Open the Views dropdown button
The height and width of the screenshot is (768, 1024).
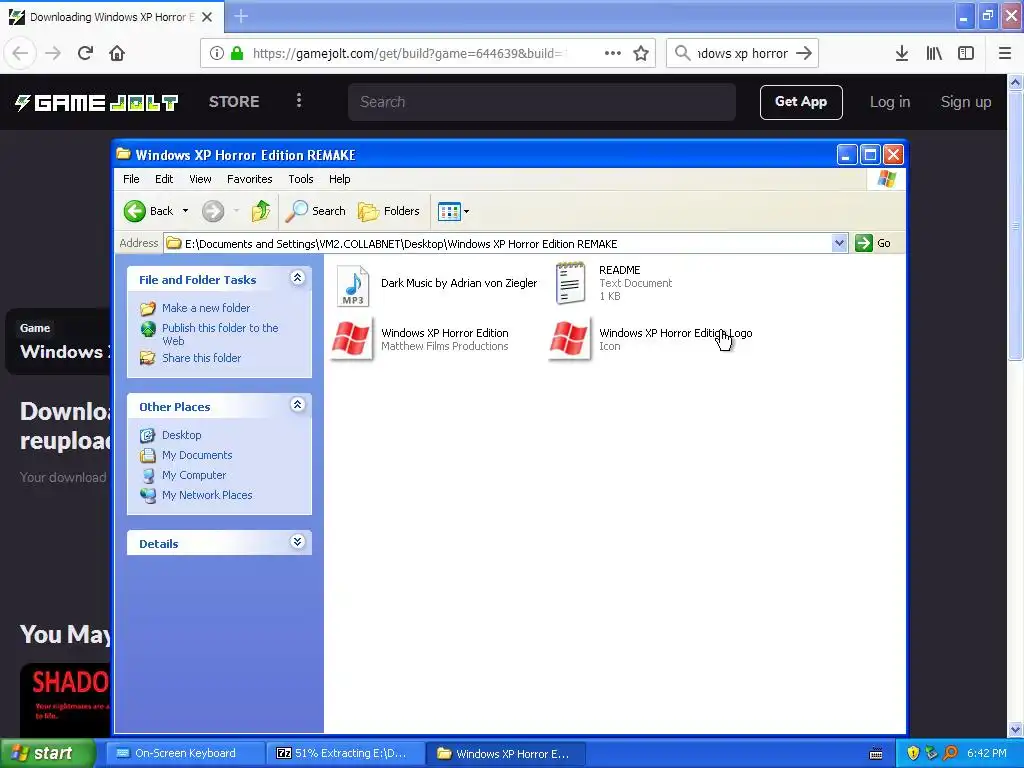[x=453, y=211]
